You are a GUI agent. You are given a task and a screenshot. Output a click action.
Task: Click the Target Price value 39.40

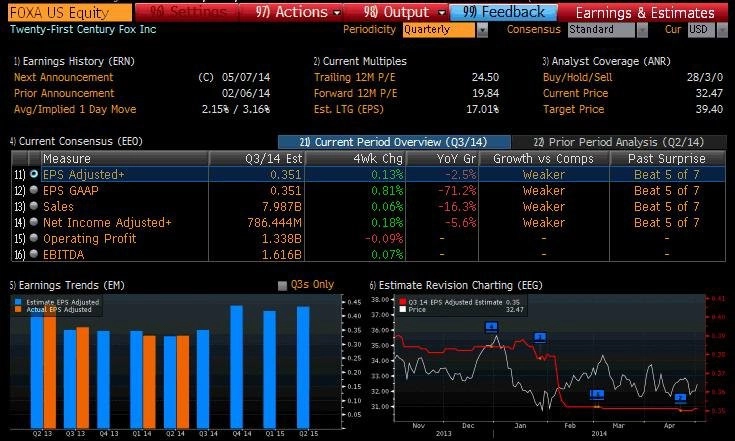point(709,109)
